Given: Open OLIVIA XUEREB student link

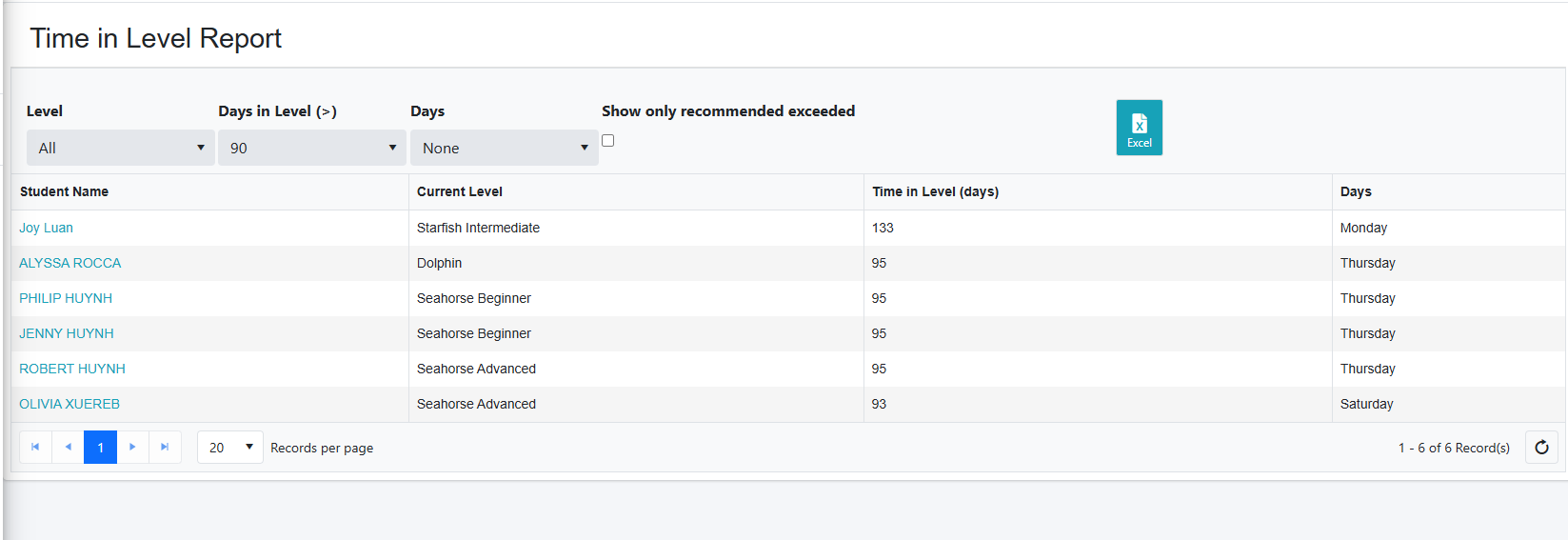Looking at the screenshot, I should [x=69, y=405].
